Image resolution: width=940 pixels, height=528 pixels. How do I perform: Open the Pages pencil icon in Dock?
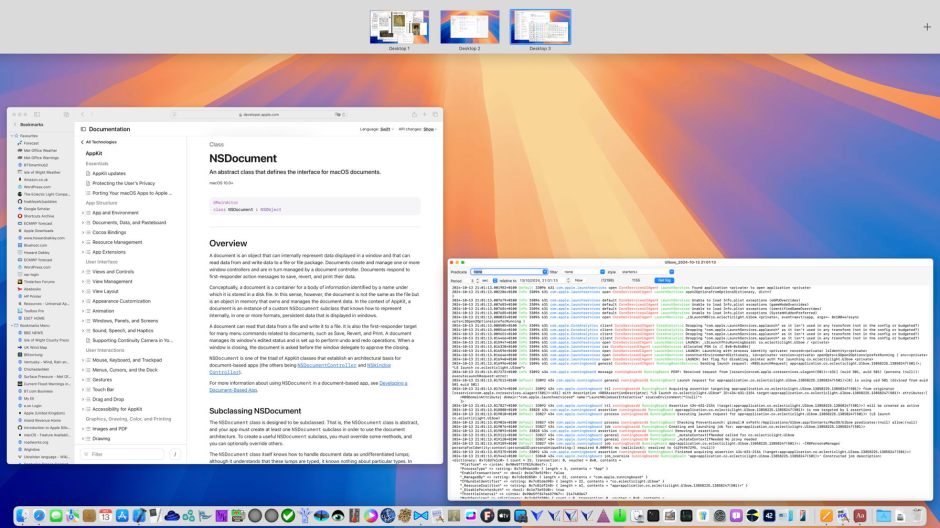pos(826,515)
